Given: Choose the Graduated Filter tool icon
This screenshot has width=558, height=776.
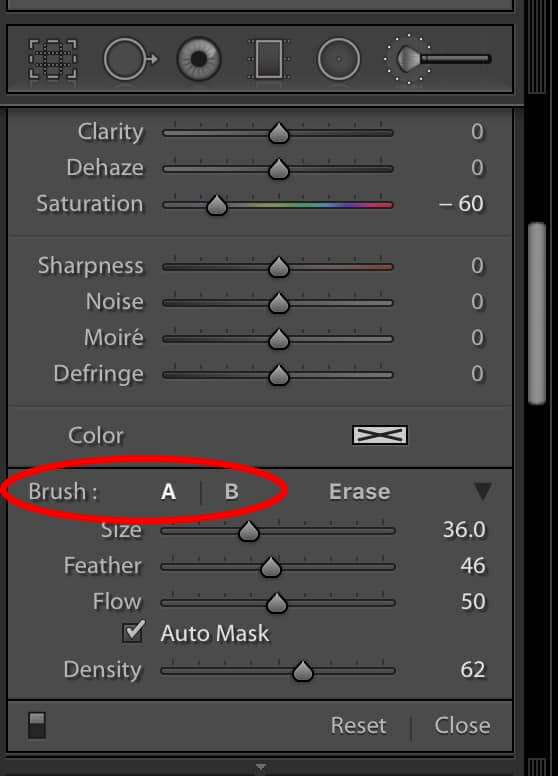Looking at the screenshot, I should click(270, 60).
